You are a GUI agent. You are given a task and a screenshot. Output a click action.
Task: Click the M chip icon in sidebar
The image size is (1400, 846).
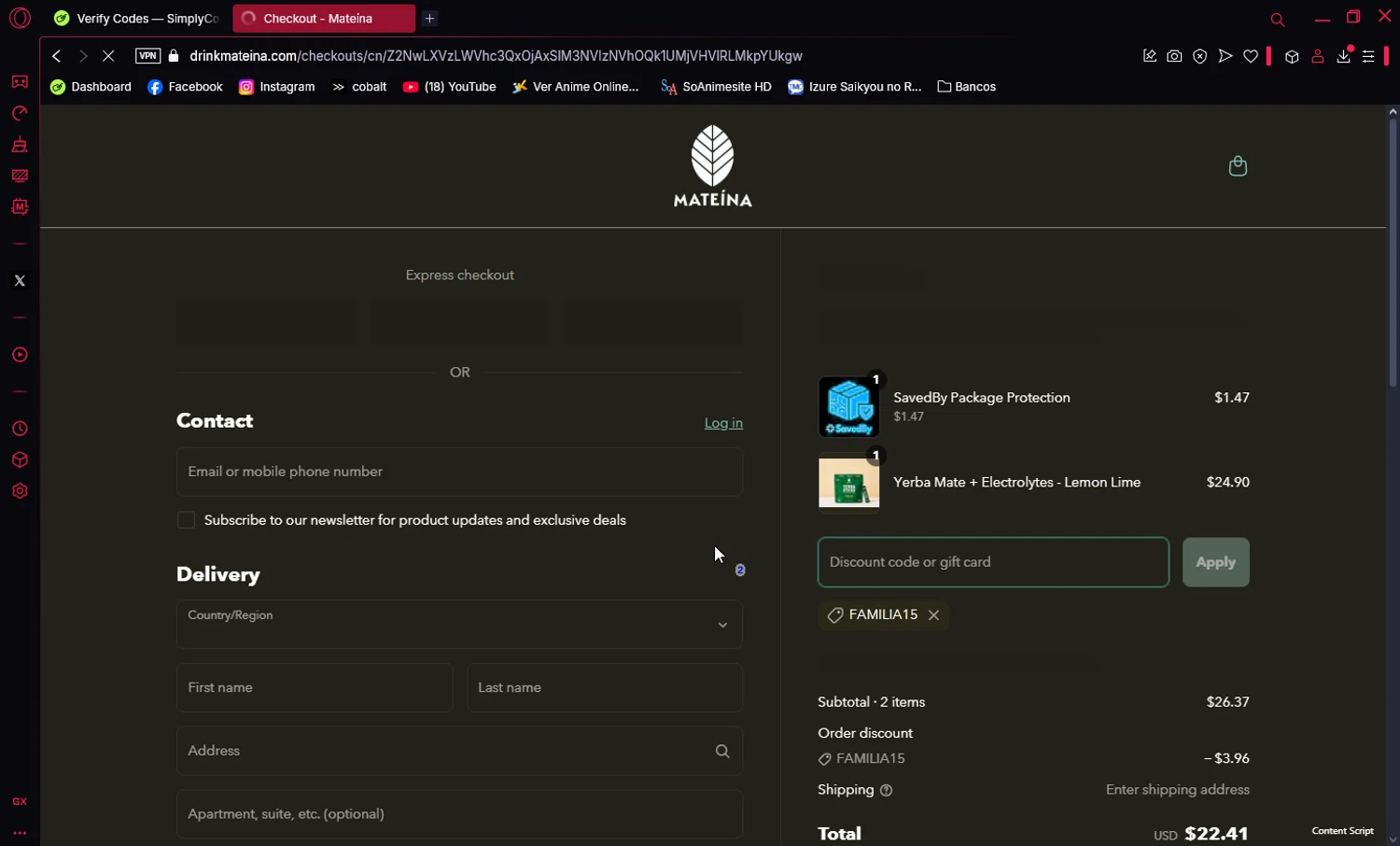click(20, 206)
